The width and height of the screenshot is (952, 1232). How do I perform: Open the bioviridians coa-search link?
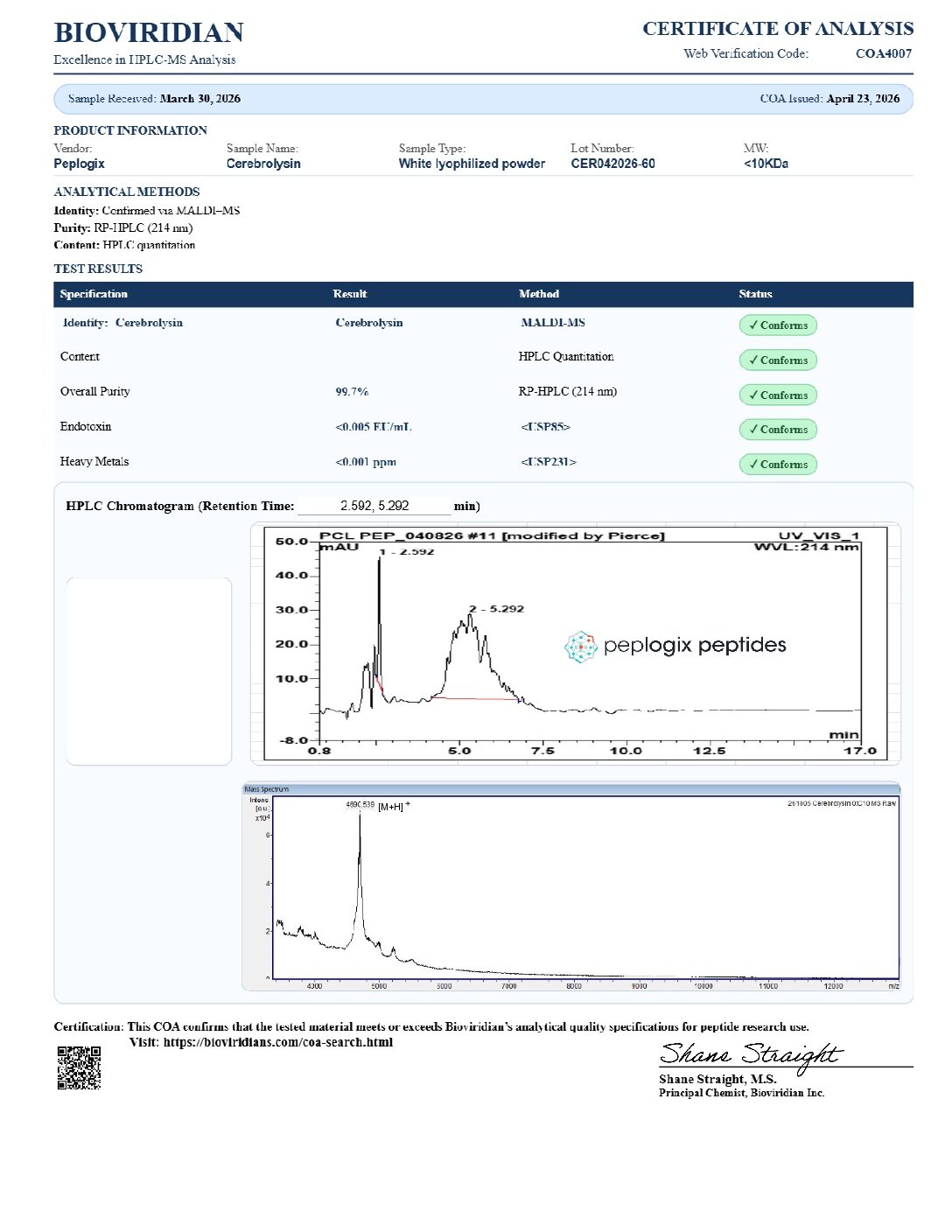click(x=278, y=1042)
